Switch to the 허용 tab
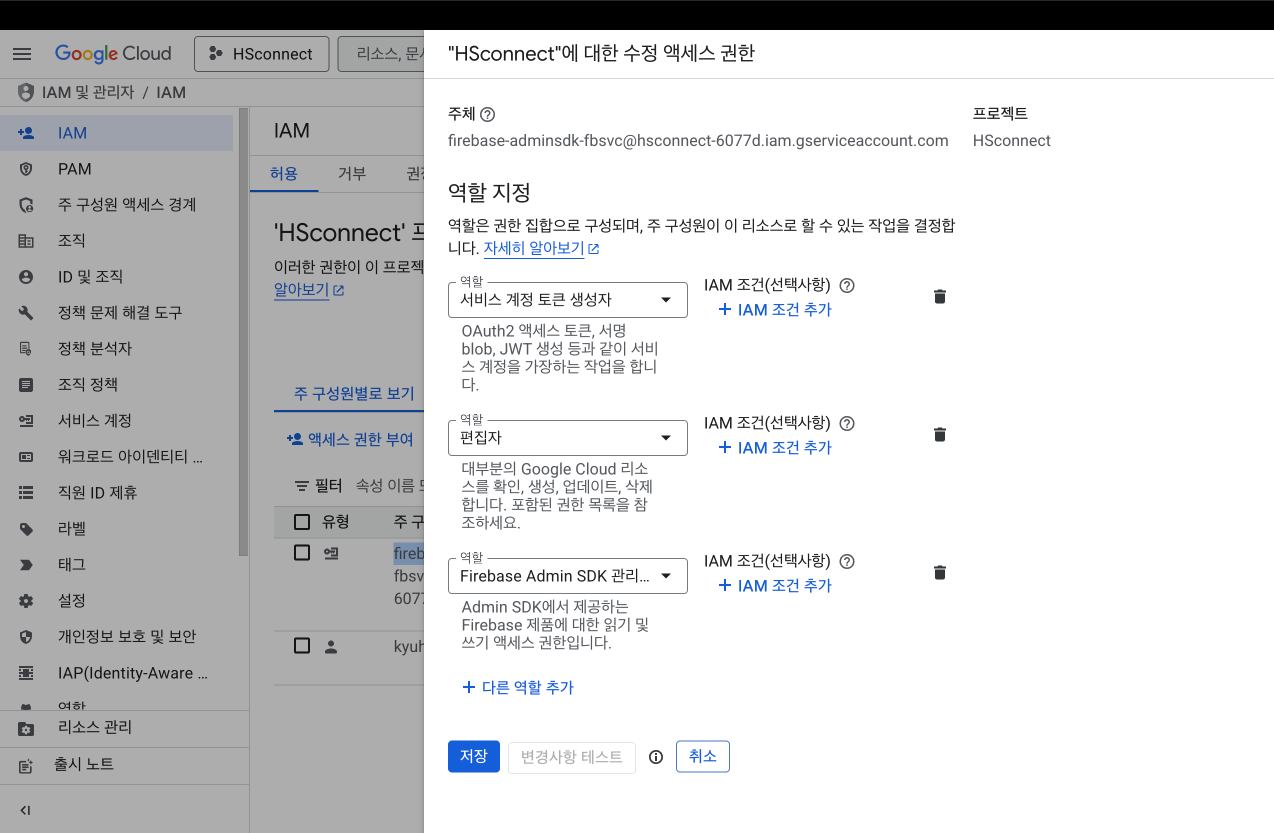Viewport: 1274px width, 833px height. tap(284, 173)
